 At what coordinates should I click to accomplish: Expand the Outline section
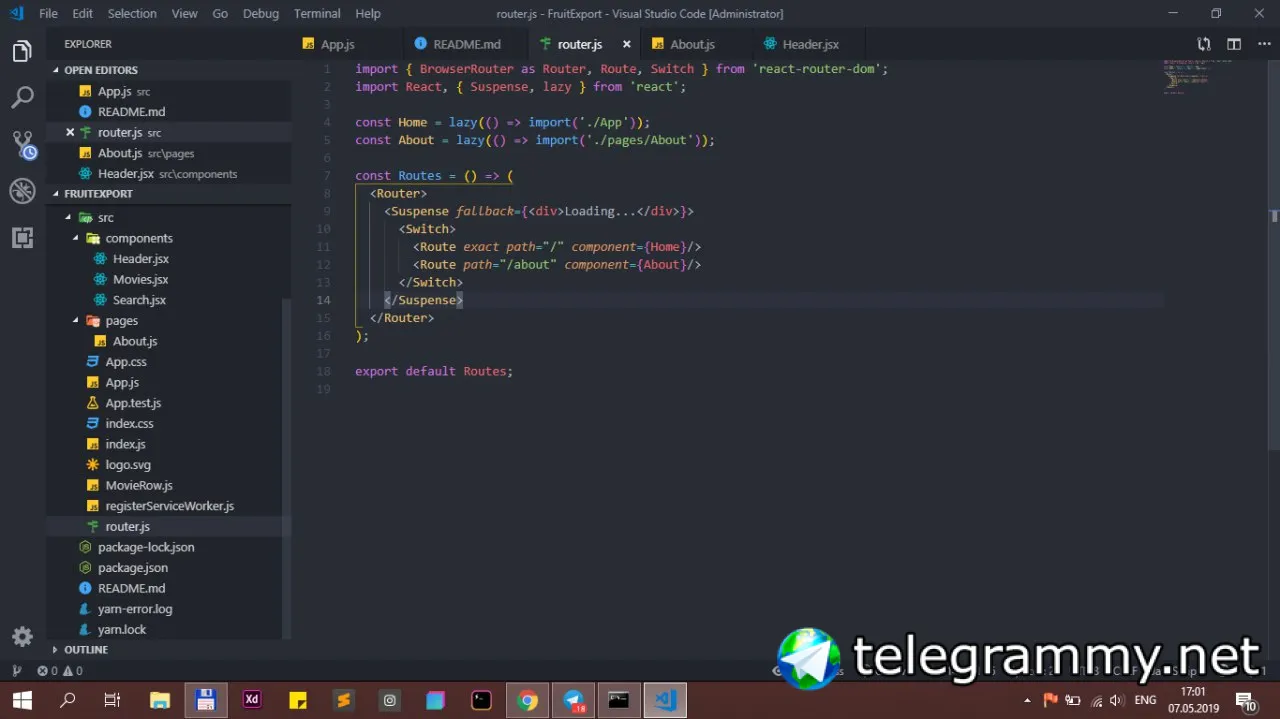pyautogui.click(x=86, y=649)
